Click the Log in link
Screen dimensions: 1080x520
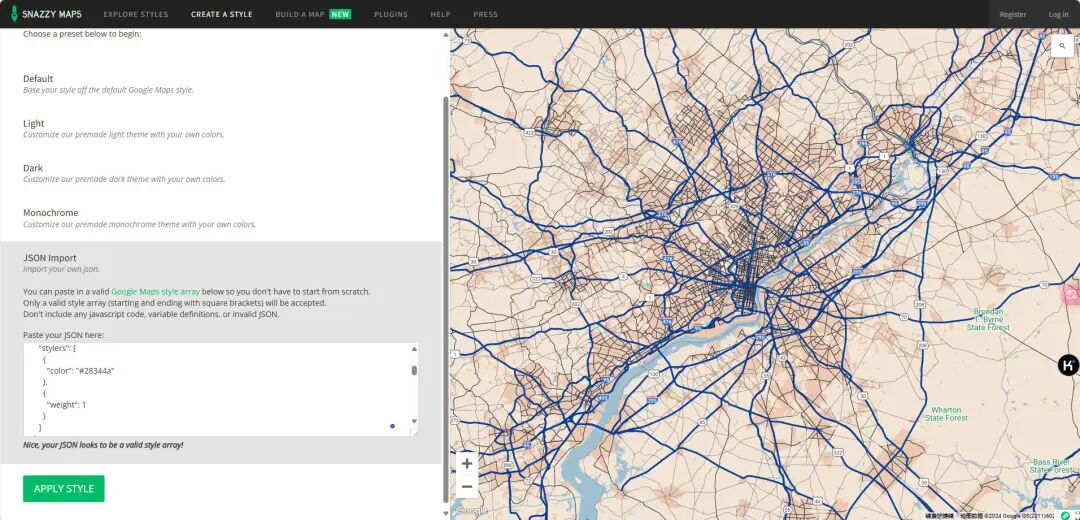[x=1058, y=14]
